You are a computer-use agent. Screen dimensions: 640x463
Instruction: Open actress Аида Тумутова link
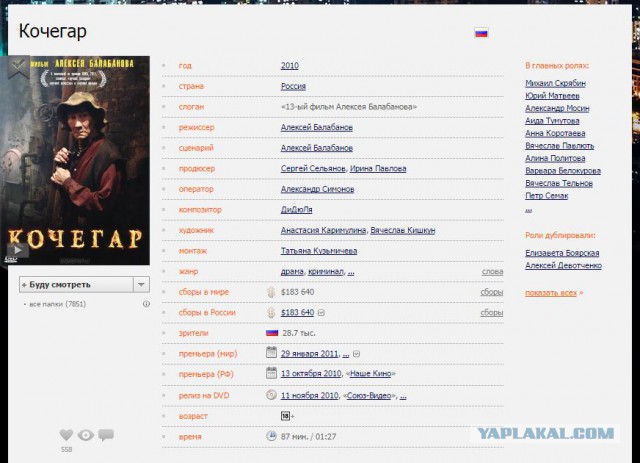pos(552,120)
